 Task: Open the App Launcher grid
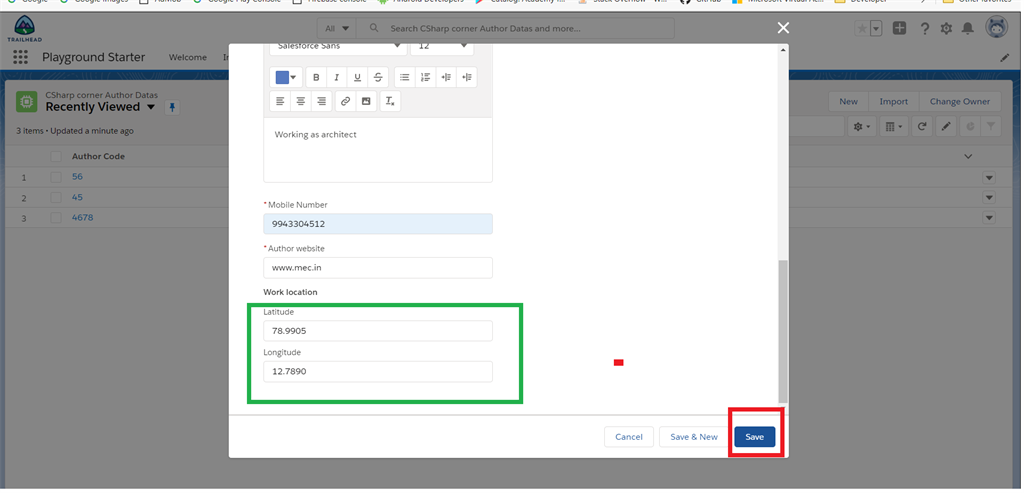click(20, 57)
